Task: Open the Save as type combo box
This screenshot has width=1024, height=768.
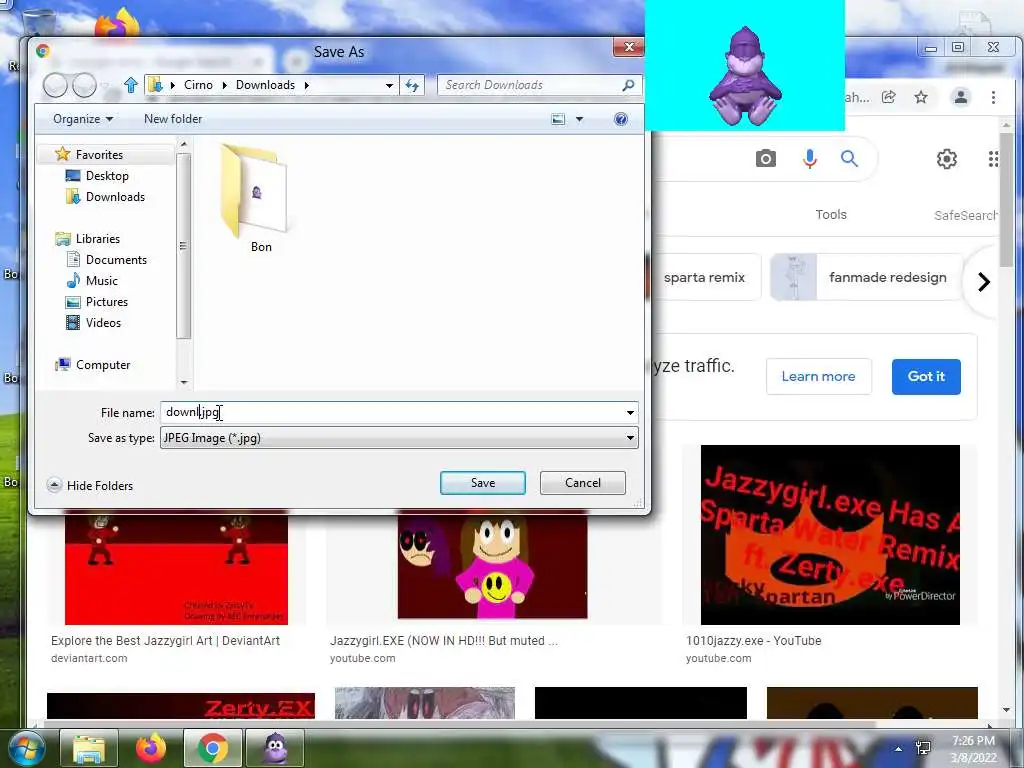Action: click(399, 438)
